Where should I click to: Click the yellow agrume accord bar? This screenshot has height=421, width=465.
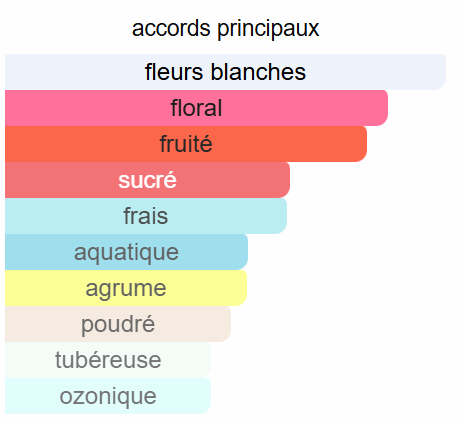click(126, 288)
